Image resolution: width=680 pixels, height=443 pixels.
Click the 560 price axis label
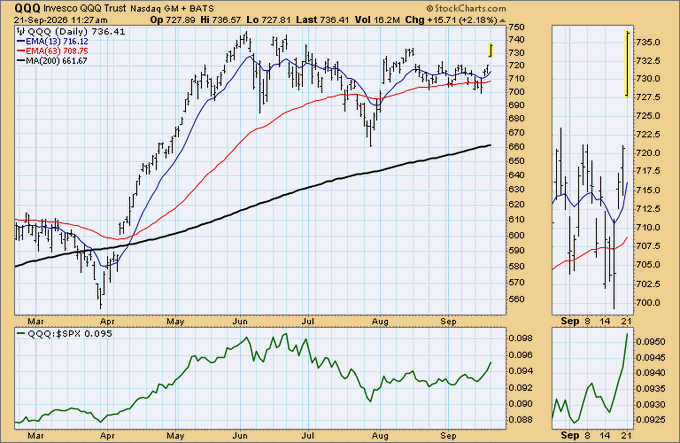(x=517, y=300)
